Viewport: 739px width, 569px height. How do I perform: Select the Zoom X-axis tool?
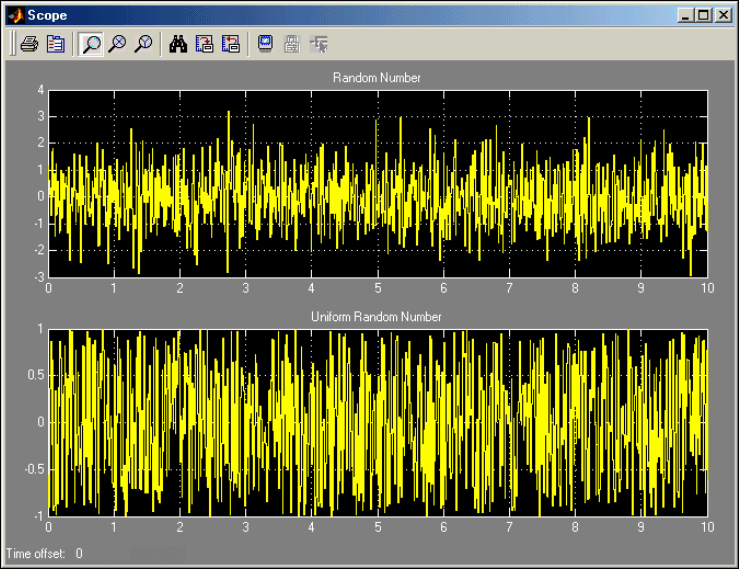click(117, 44)
